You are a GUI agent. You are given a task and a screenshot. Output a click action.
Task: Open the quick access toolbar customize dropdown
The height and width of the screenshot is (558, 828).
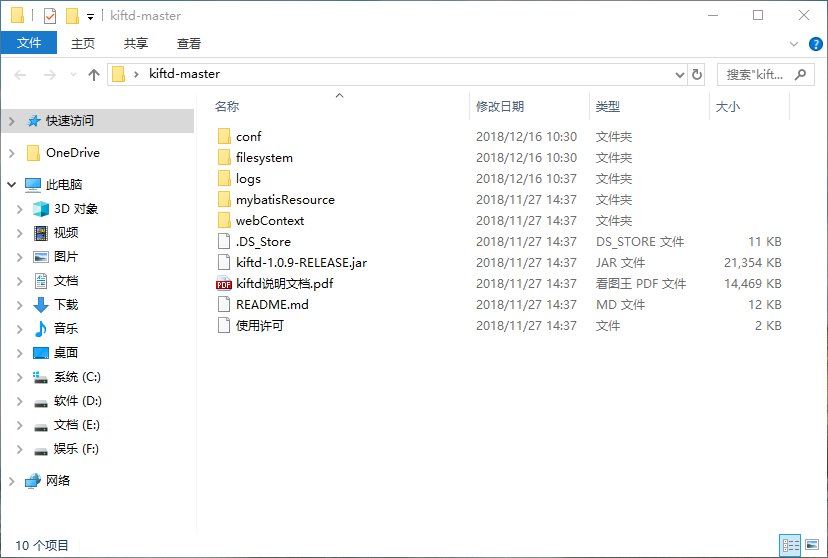(90, 17)
